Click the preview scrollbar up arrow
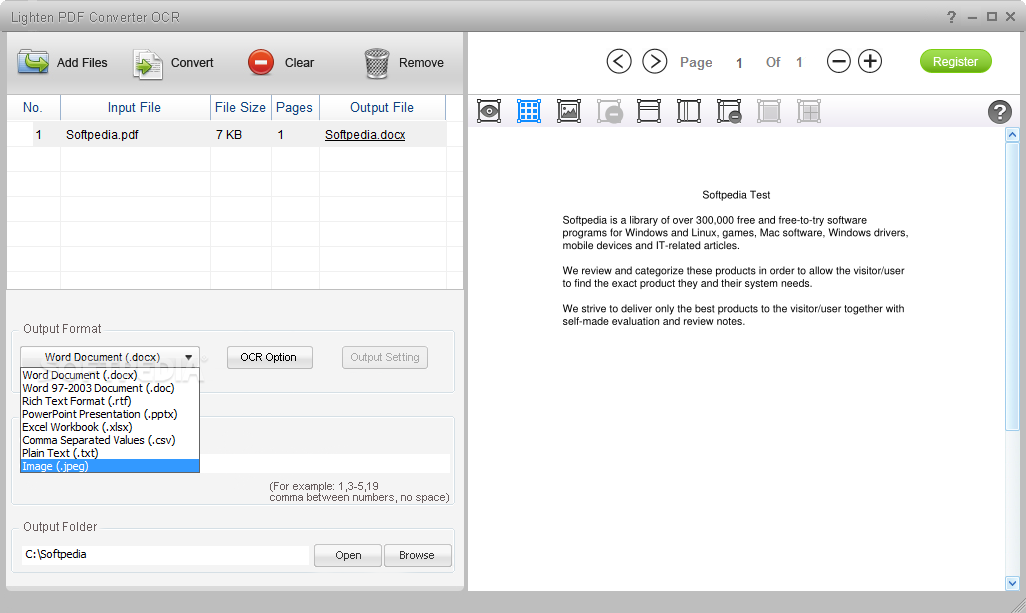 [x=1012, y=135]
